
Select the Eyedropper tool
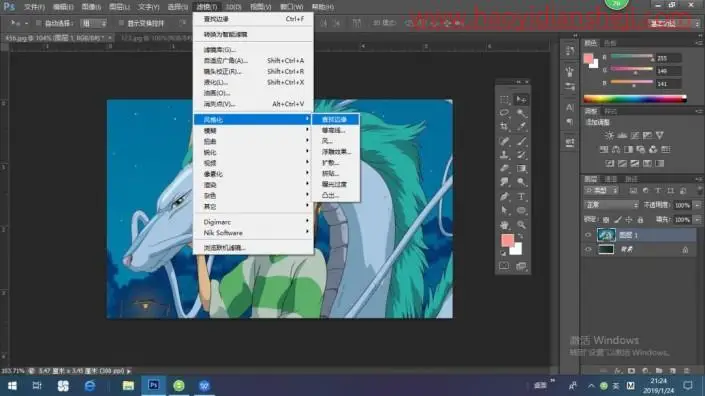(x=521, y=127)
